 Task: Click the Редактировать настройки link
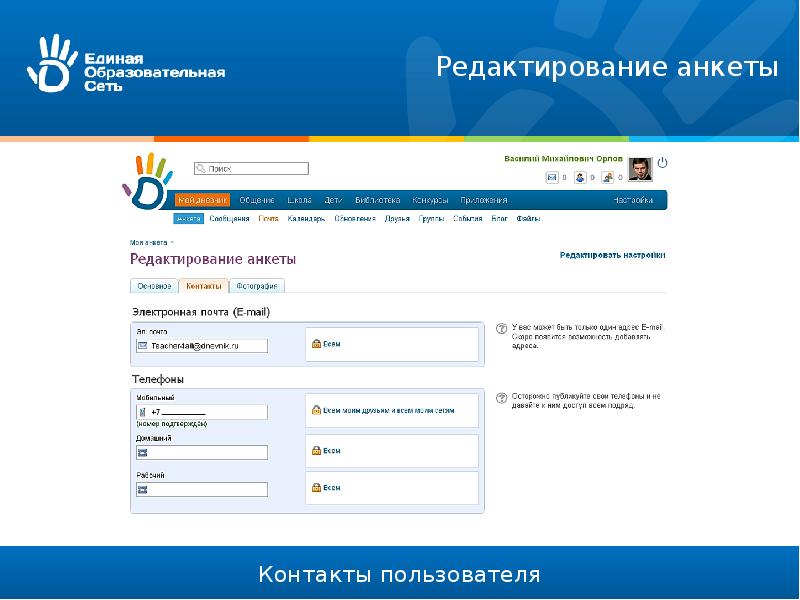coord(612,256)
